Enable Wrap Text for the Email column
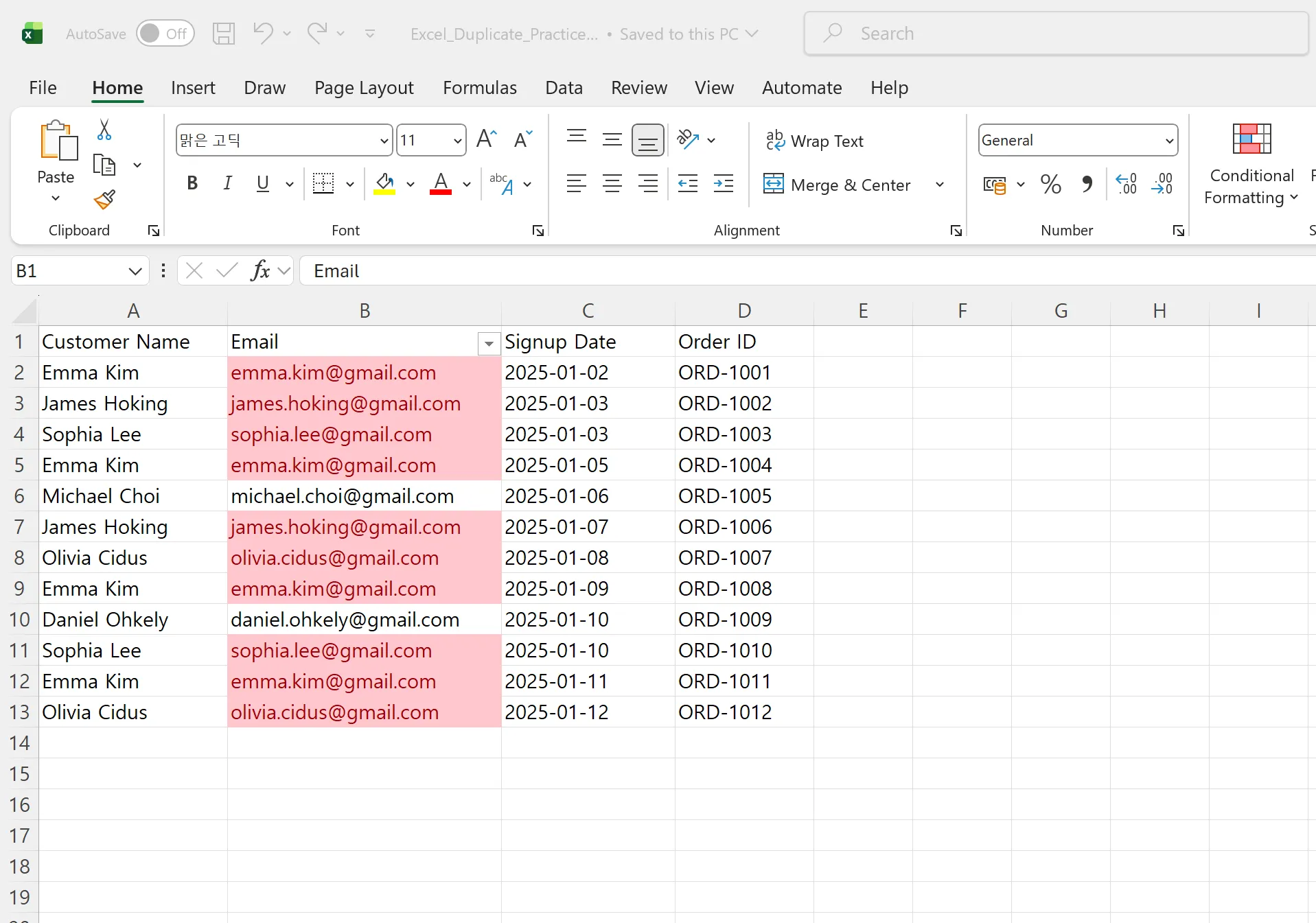Image resolution: width=1316 pixels, height=923 pixels. (814, 140)
